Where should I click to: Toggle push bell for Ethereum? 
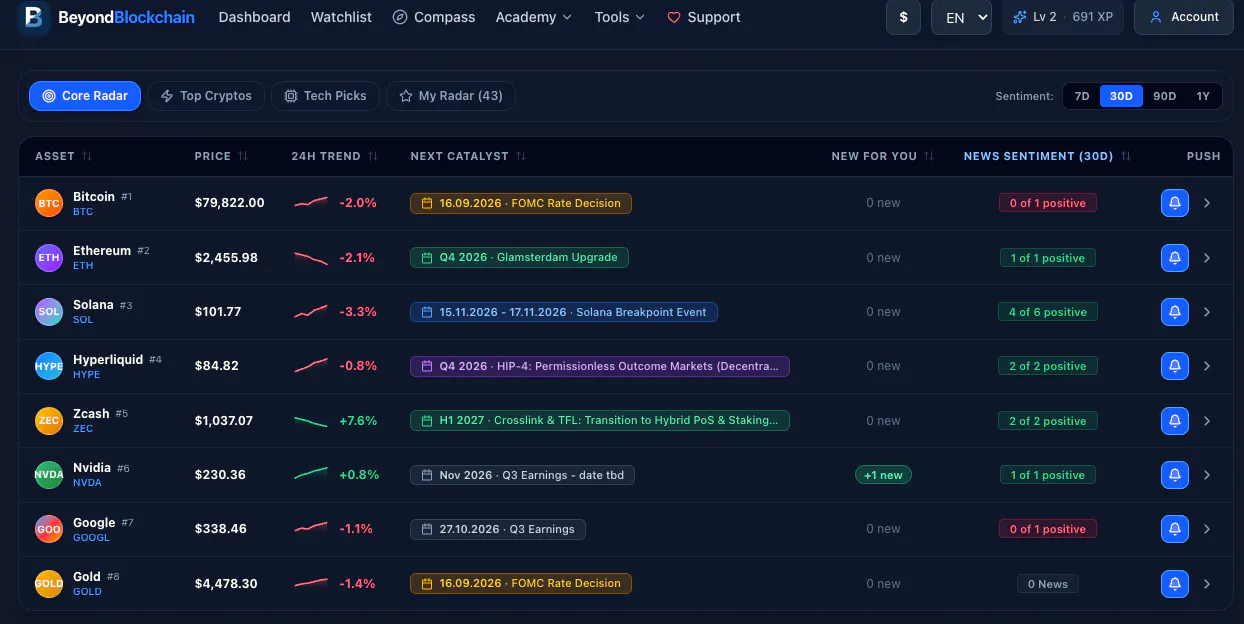coord(1175,258)
